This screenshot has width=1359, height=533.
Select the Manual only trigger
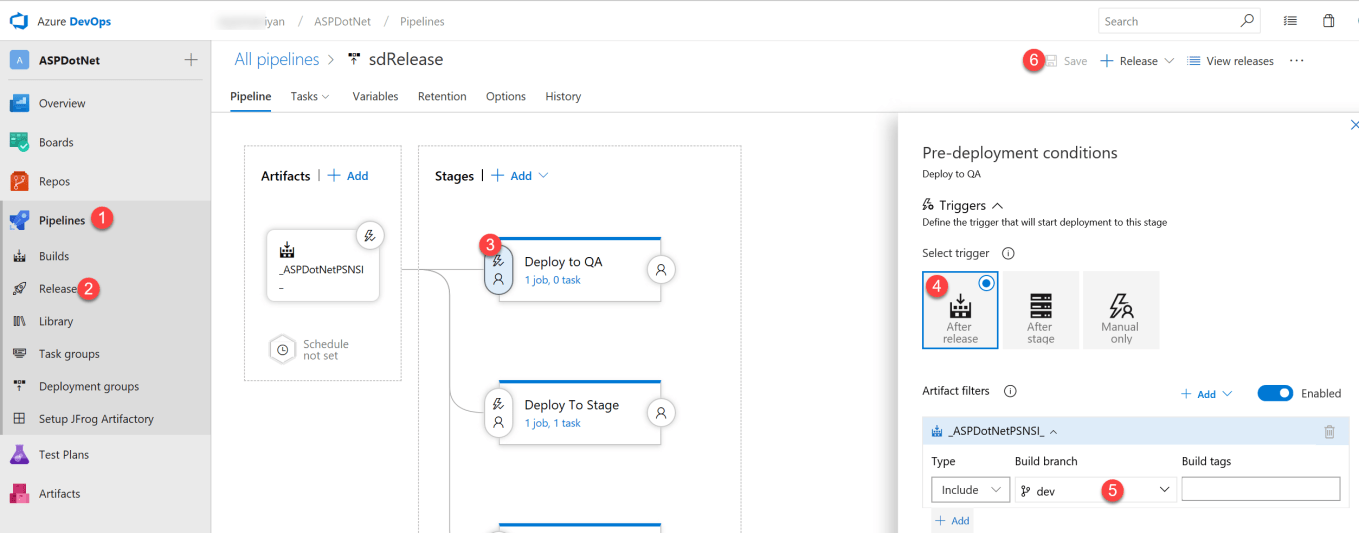(x=1120, y=310)
